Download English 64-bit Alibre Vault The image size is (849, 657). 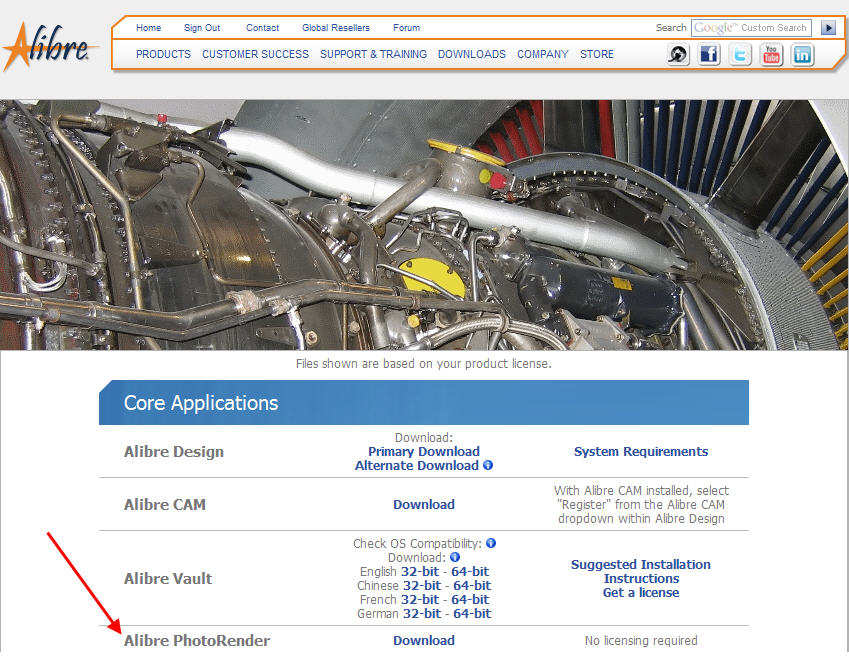(x=470, y=571)
